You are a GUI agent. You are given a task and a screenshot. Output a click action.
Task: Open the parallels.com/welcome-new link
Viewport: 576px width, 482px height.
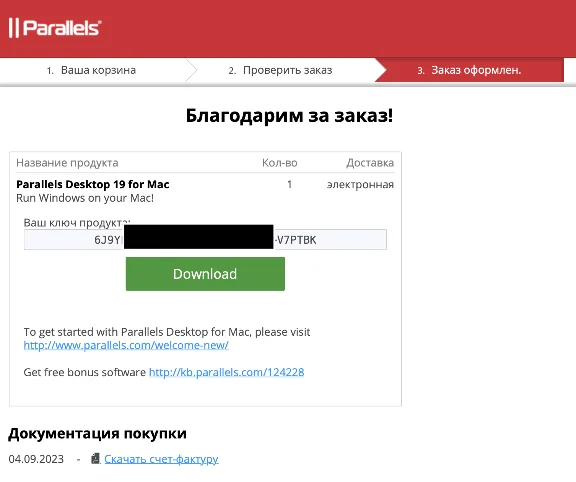126,345
